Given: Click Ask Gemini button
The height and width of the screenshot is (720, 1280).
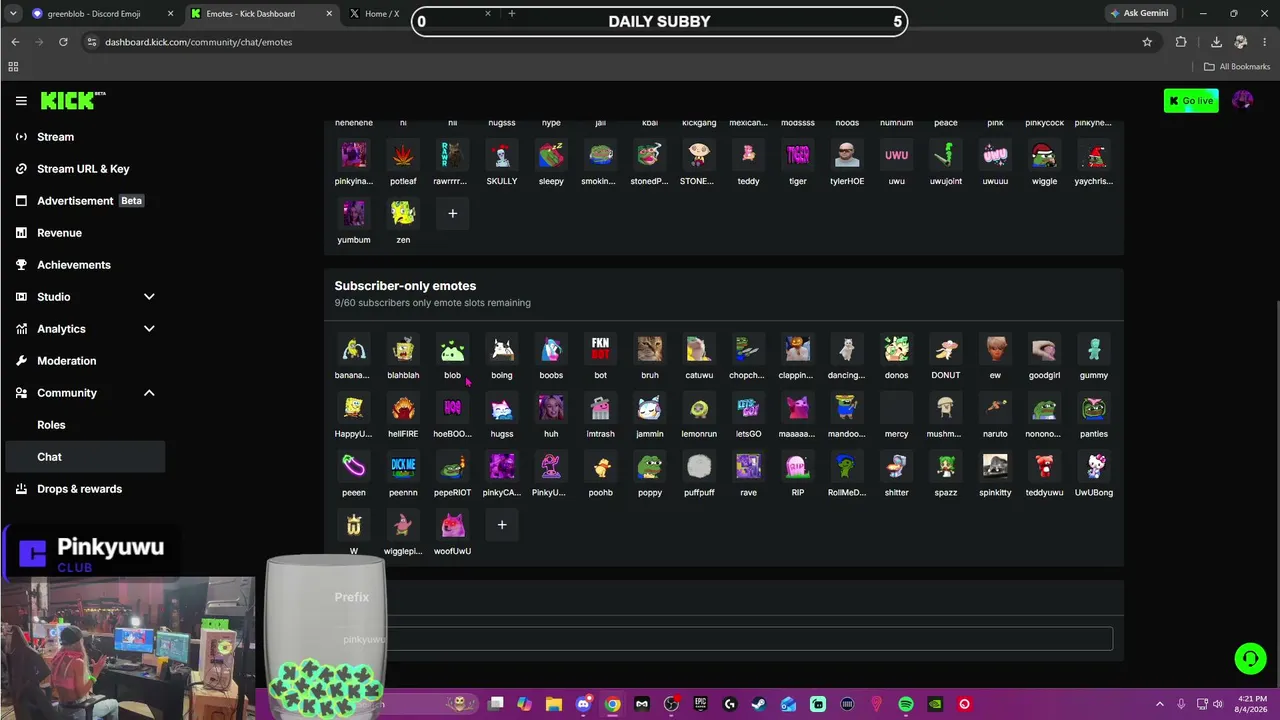Looking at the screenshot, I should pyautogui.click(x=1139, y=13).
